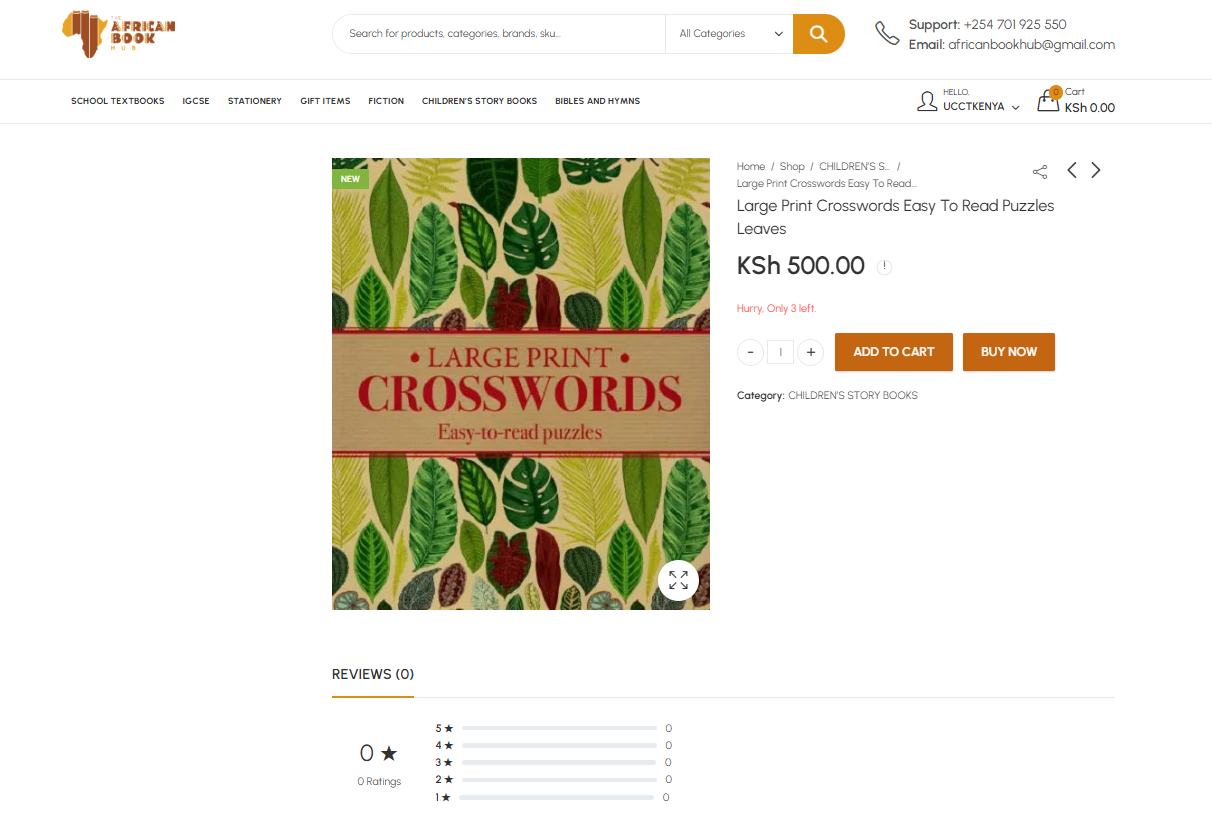Click the African Book Hub logo
This screenshot has width=1212, height=830.
118,34
